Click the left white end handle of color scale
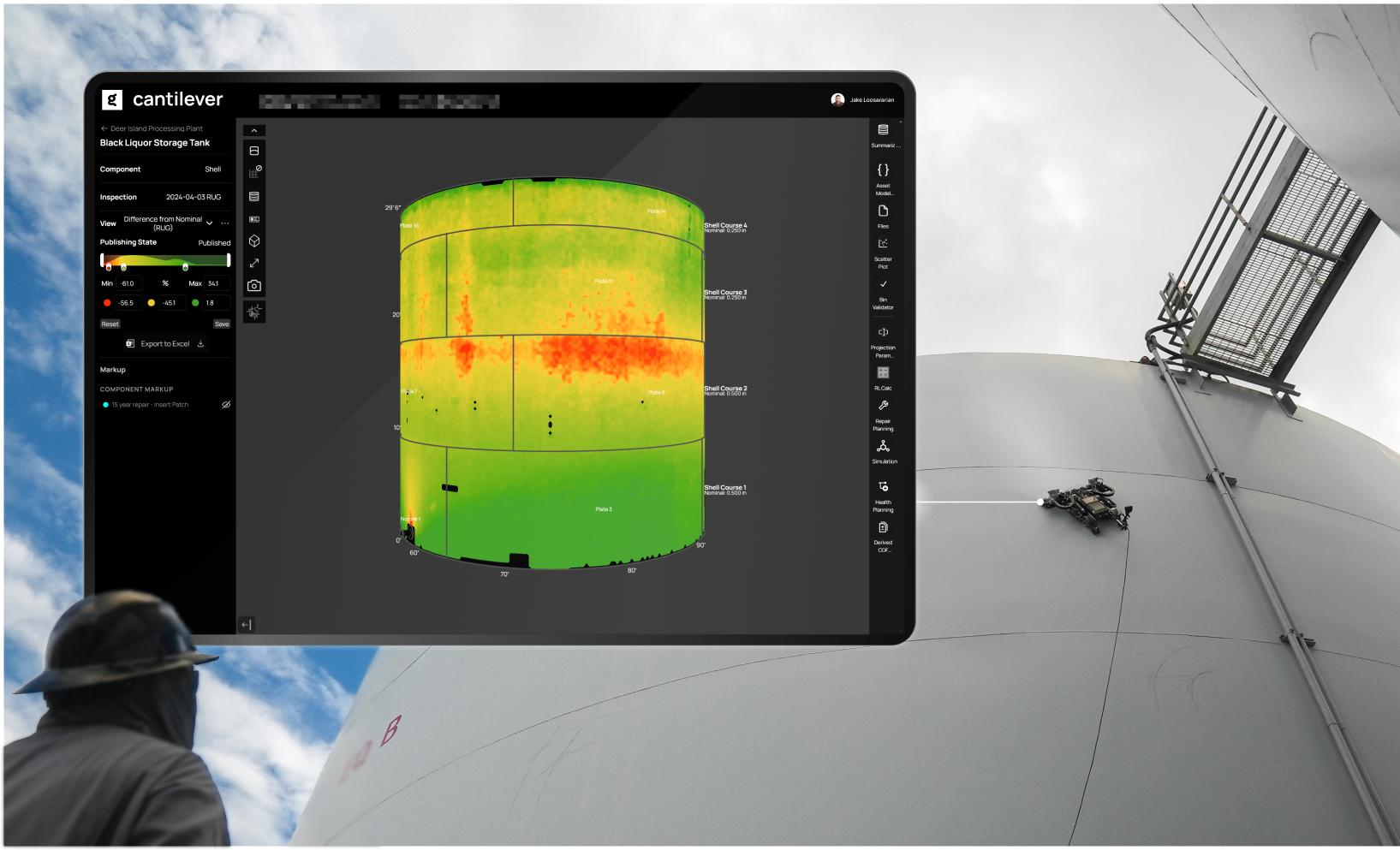 (102, 260)
